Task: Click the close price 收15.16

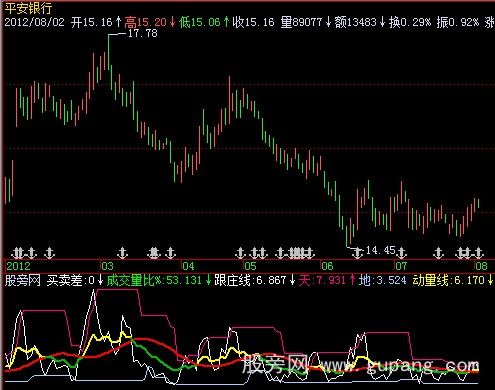Action: point(254,22)
